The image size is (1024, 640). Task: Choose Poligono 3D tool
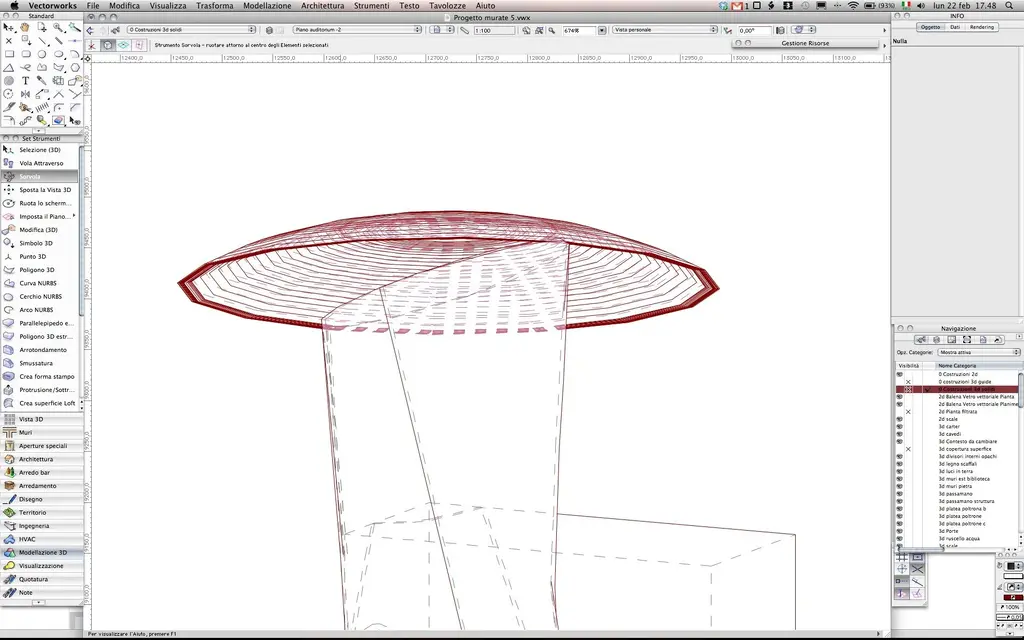tap(40, 270)
